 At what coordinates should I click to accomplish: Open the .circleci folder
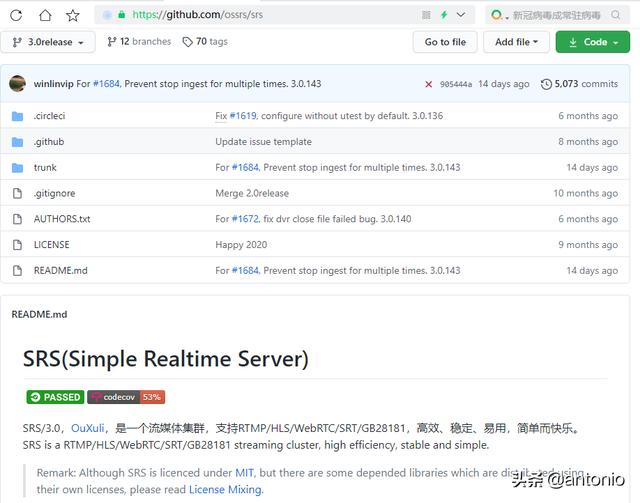click(49, 116)
